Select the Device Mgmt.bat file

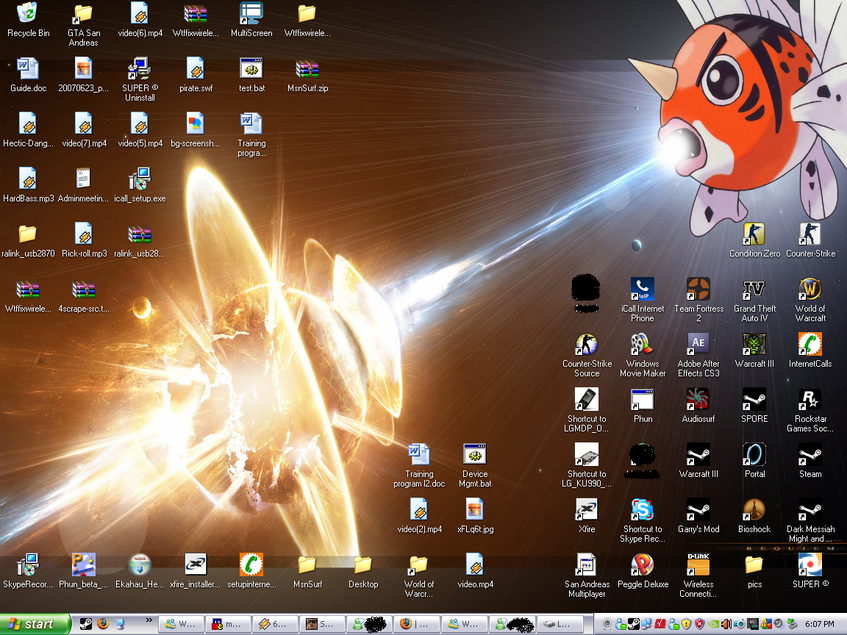click(x=475, y=465)
